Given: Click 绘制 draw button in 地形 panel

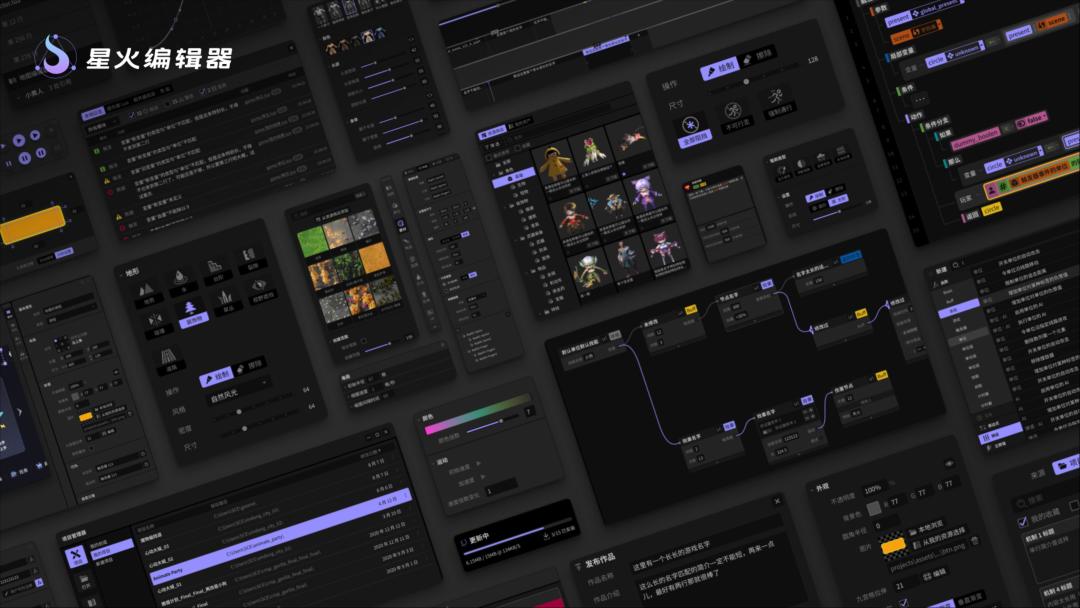Looking at the screenshot, I should (x=216, y=377).
